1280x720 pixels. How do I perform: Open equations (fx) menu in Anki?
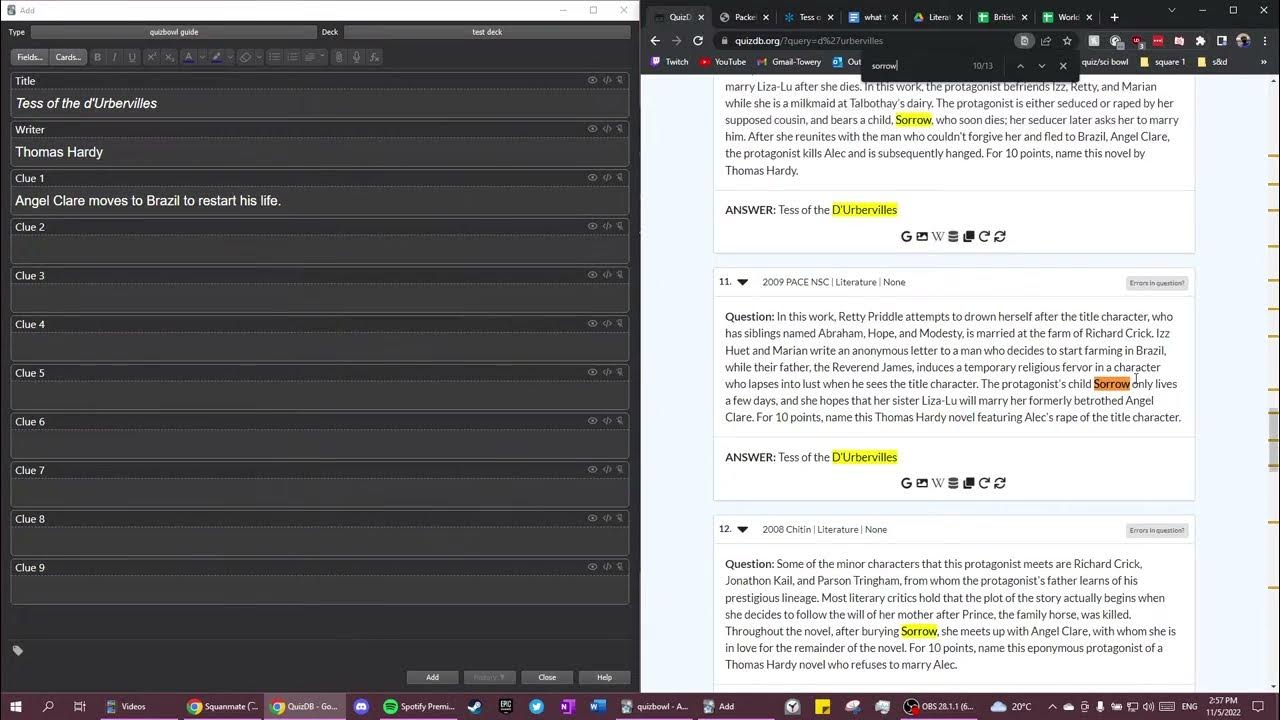coord(375,57)
